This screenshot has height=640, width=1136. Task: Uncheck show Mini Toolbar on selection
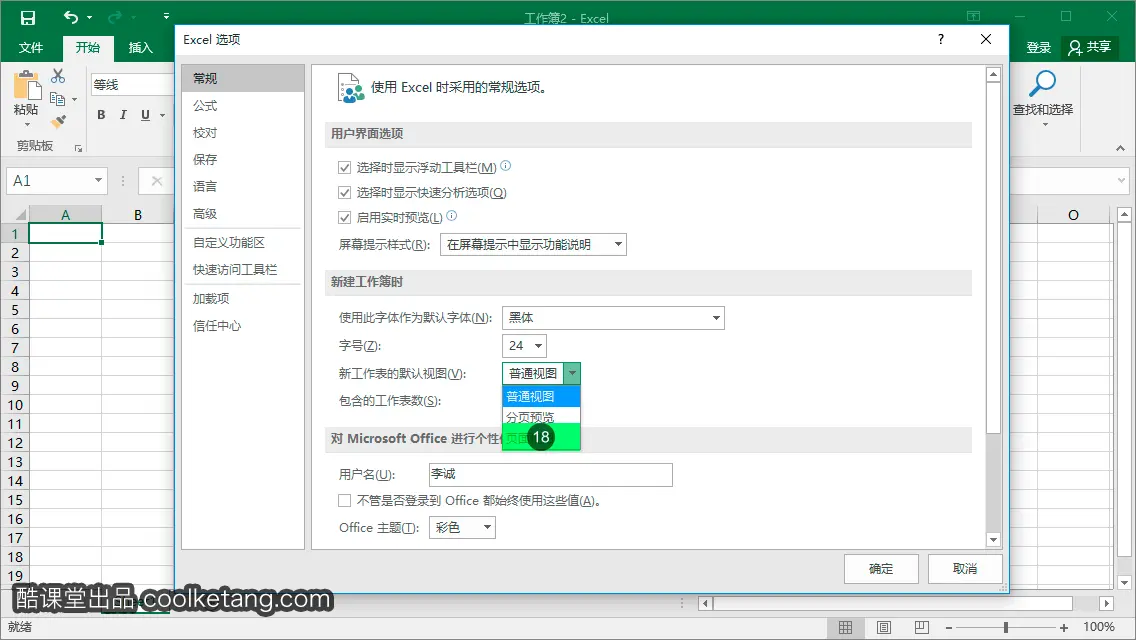coord(344,168)
